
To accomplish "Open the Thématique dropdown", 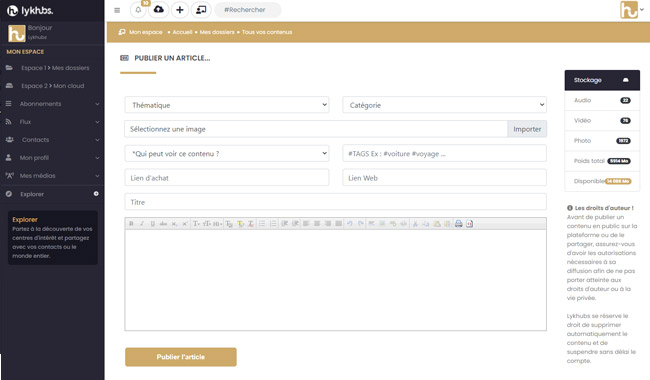I will (x=227, y=105).
